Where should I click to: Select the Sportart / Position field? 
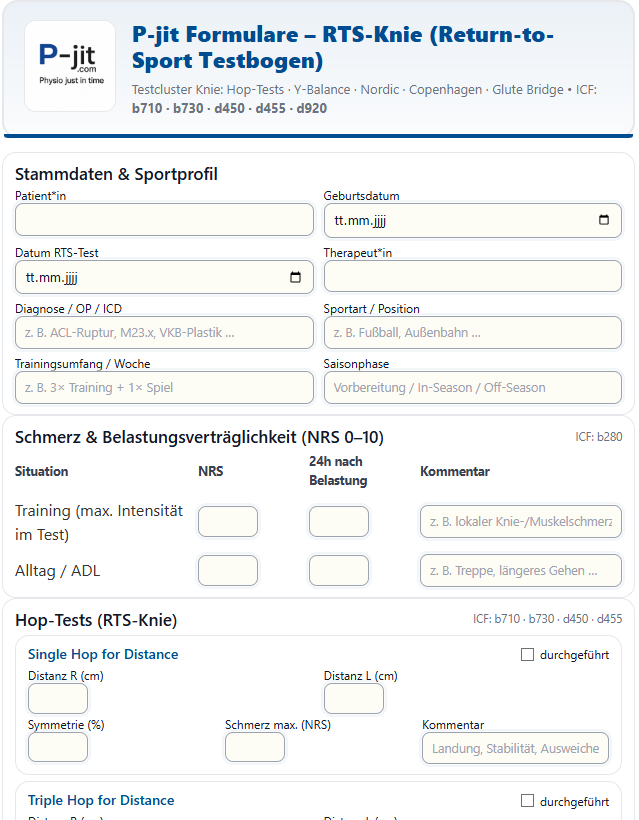point(473,333)
